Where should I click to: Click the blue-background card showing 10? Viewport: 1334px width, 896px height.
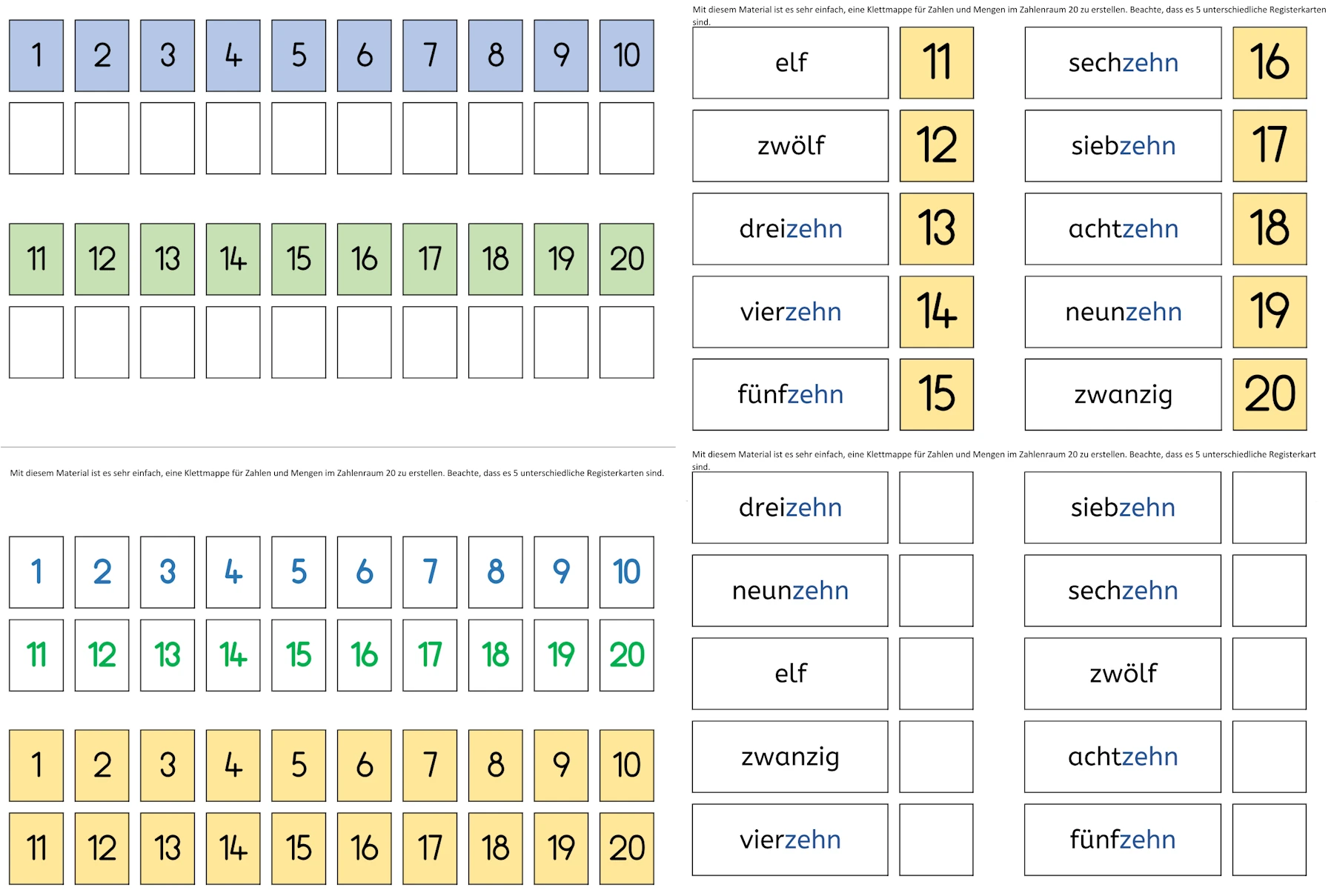pyautogui.click(x=627, y=56)
